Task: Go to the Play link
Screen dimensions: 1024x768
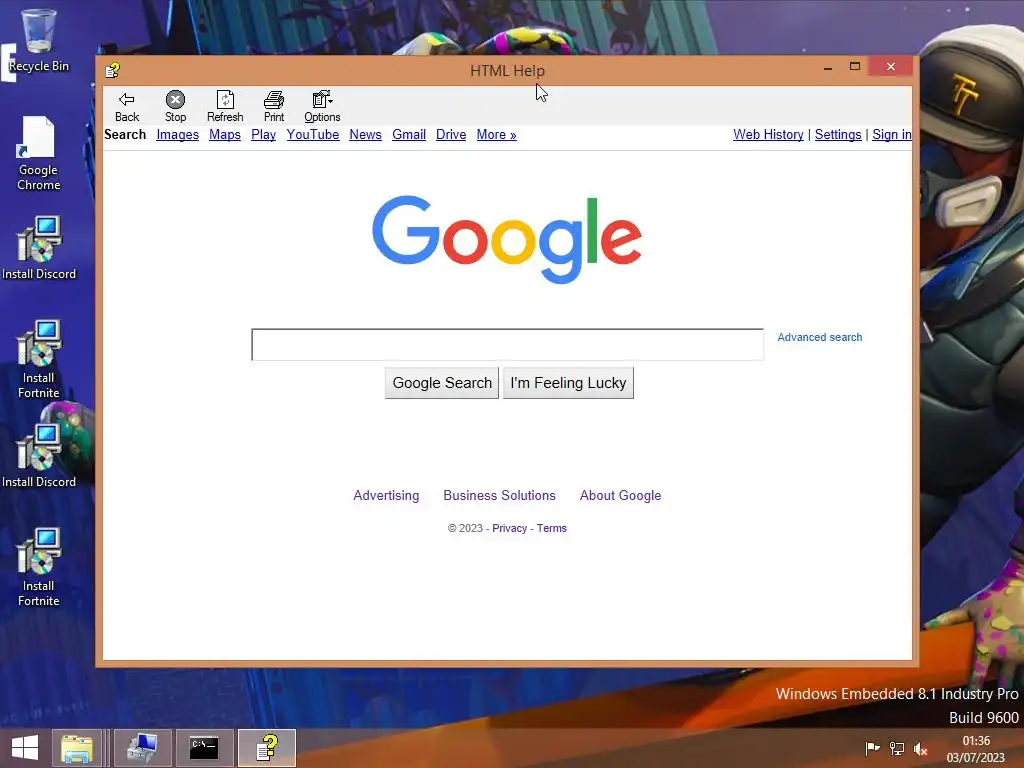Action: click(x=263, y=135)
